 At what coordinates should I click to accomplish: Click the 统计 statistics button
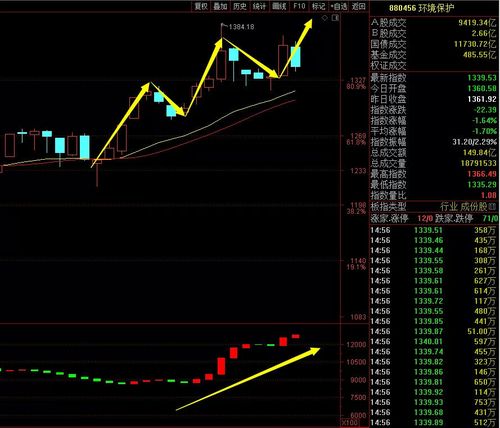[x=259, y=6]
